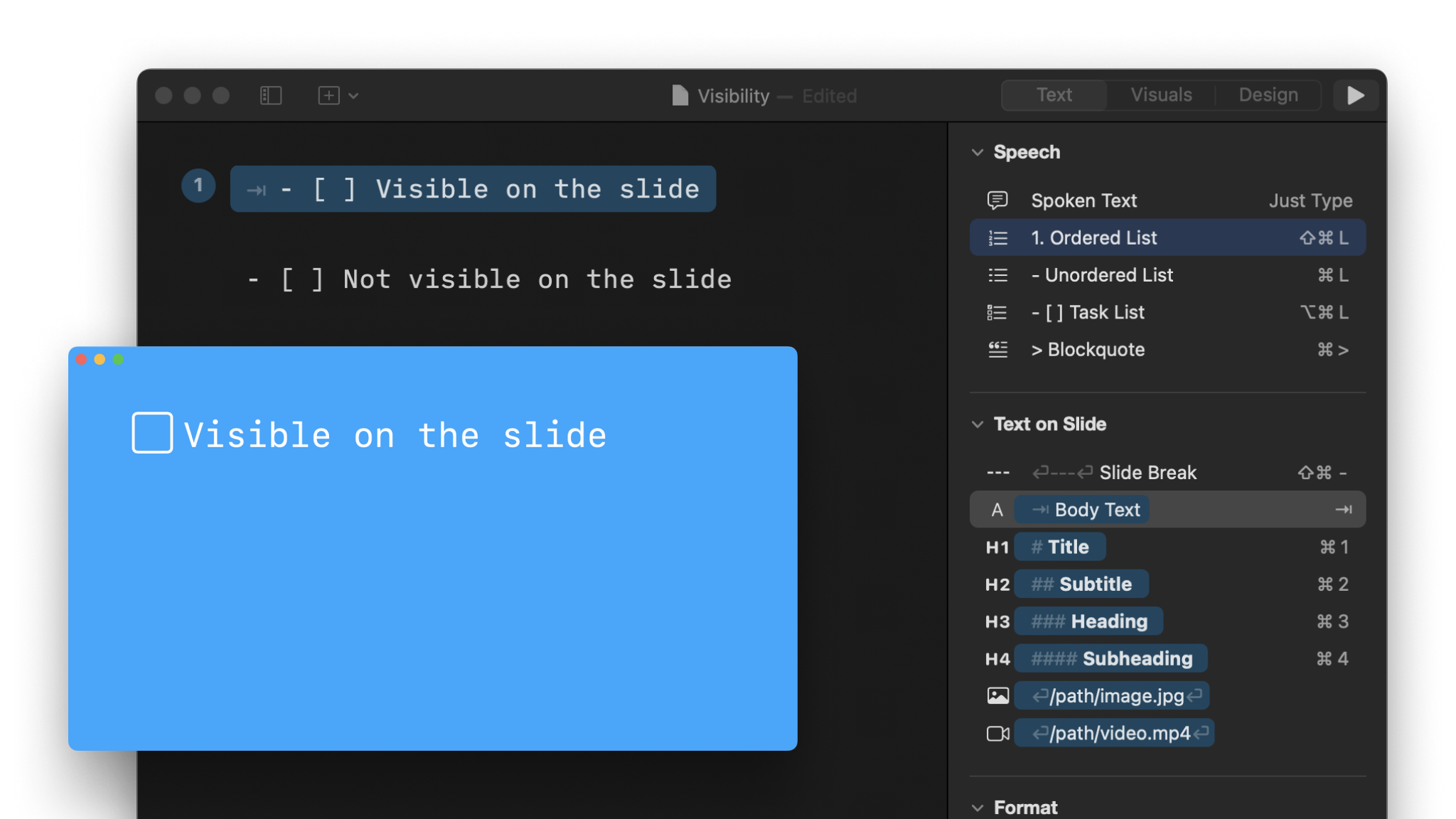Click the add slide plus icon

coord(328,95)
